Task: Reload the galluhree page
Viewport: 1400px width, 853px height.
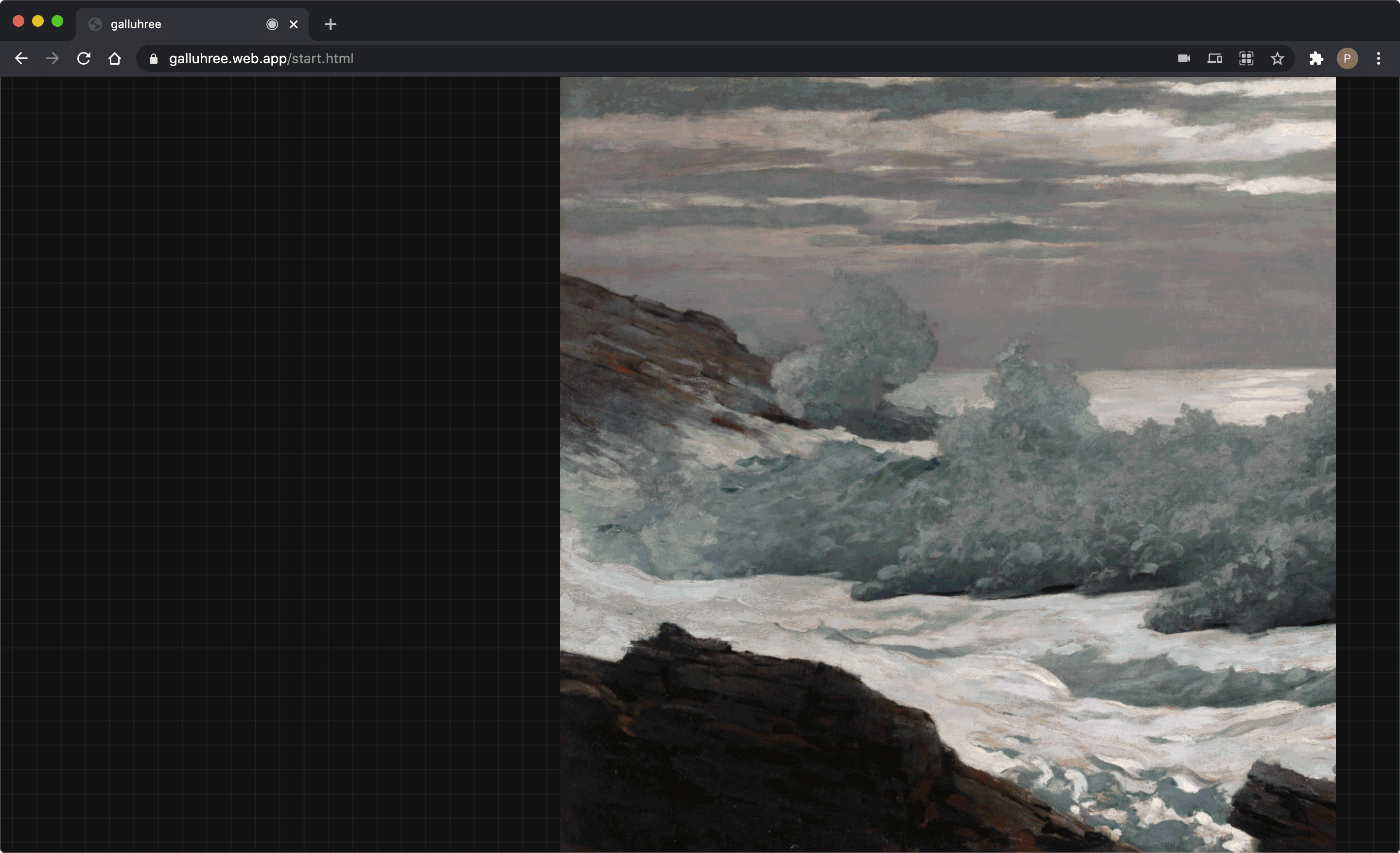Action: [84, 58]
